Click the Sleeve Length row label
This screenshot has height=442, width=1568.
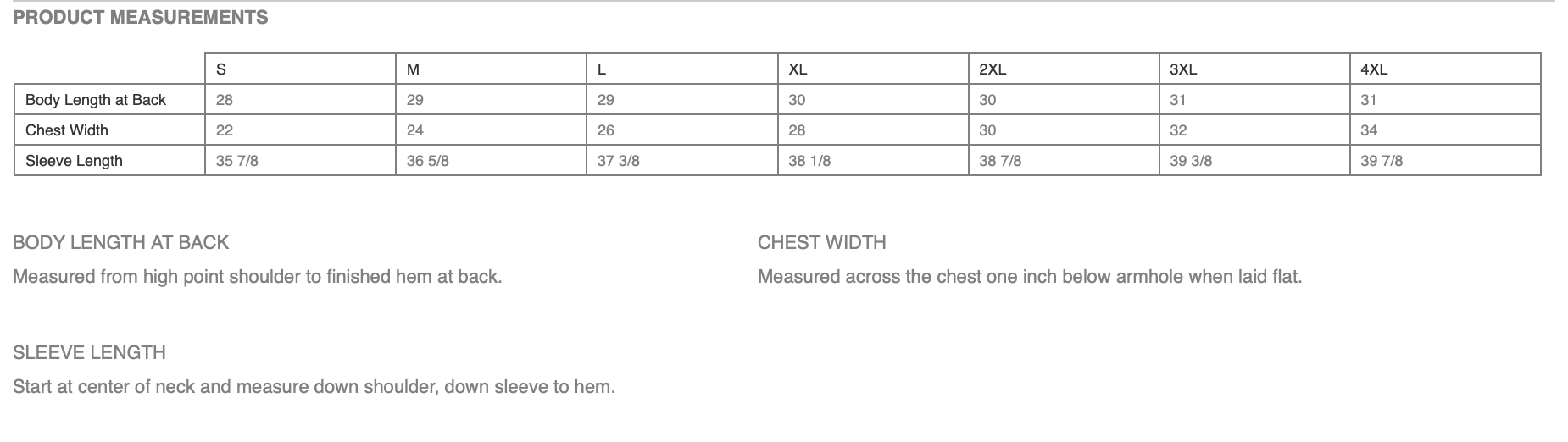click(x=74, y=161)
